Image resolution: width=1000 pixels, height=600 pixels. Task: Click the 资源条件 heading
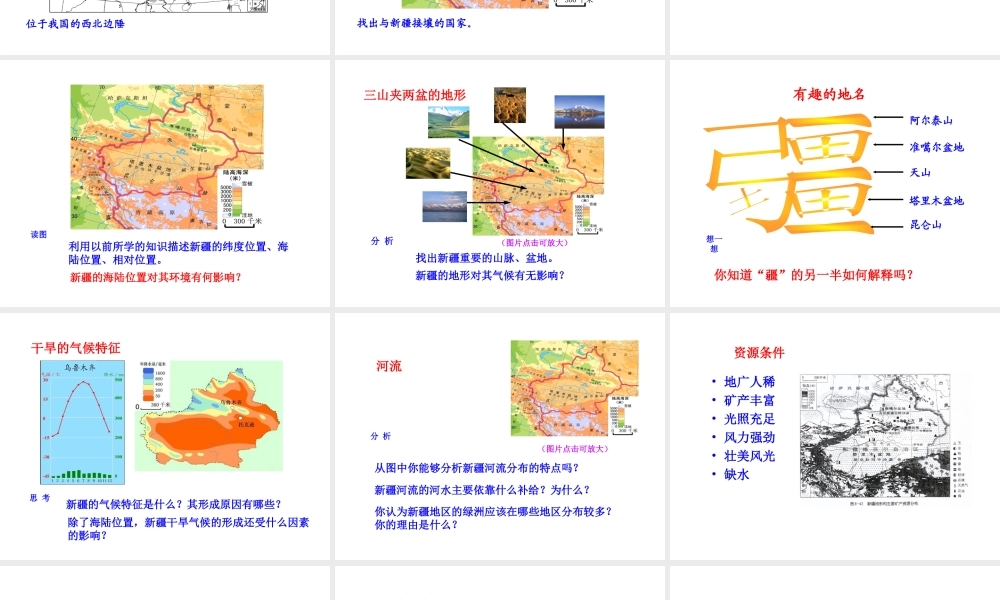pyautogui.click(x=759, y=353)
